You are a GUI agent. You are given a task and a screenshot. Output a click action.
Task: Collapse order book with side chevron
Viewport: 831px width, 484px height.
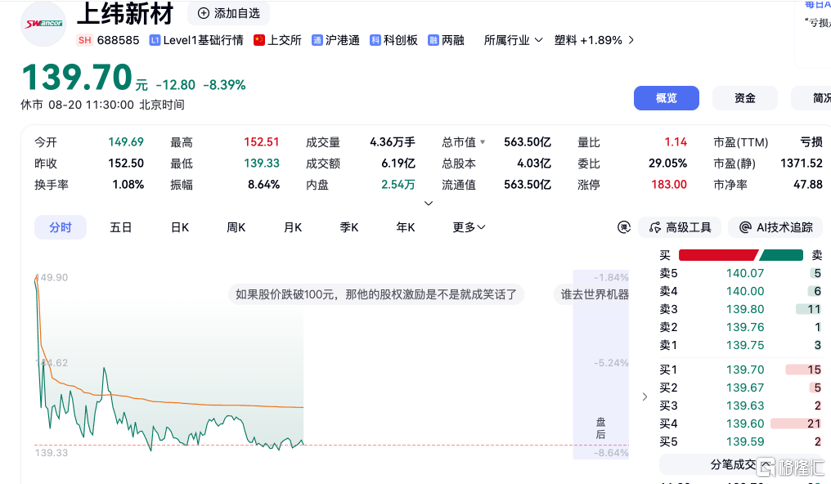point(644,397)
